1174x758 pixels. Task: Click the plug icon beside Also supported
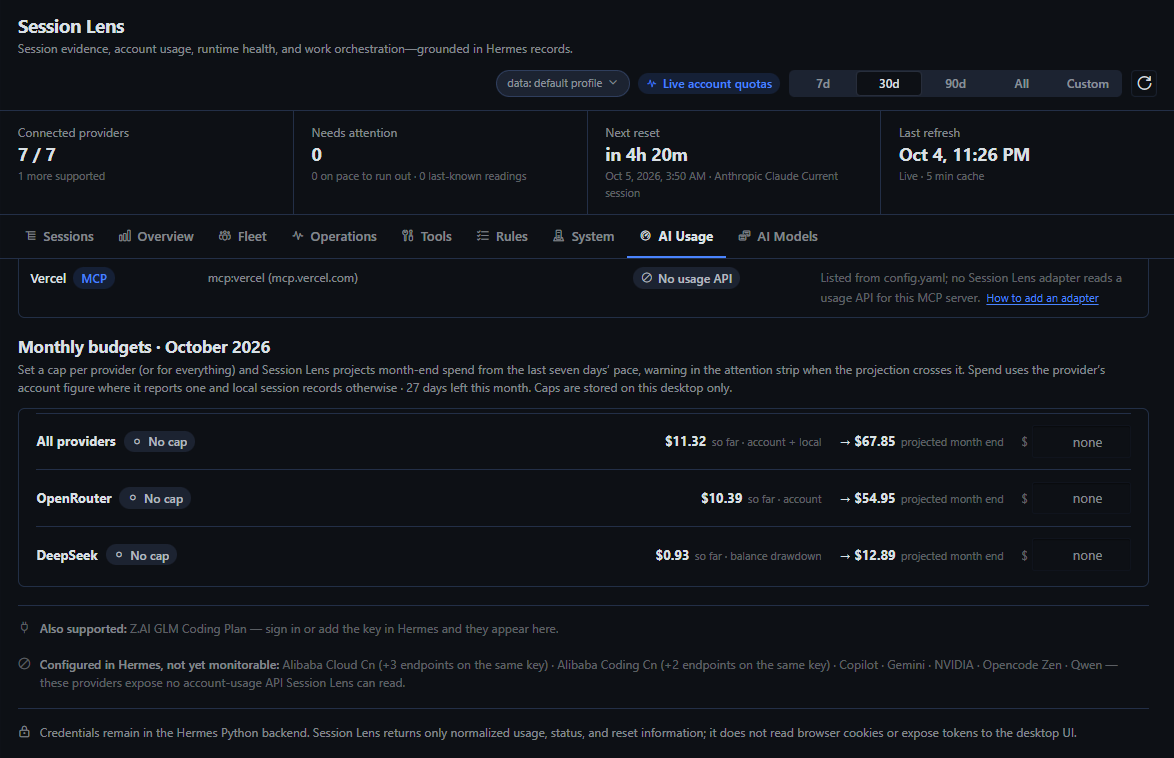click(x=24, y=628)
